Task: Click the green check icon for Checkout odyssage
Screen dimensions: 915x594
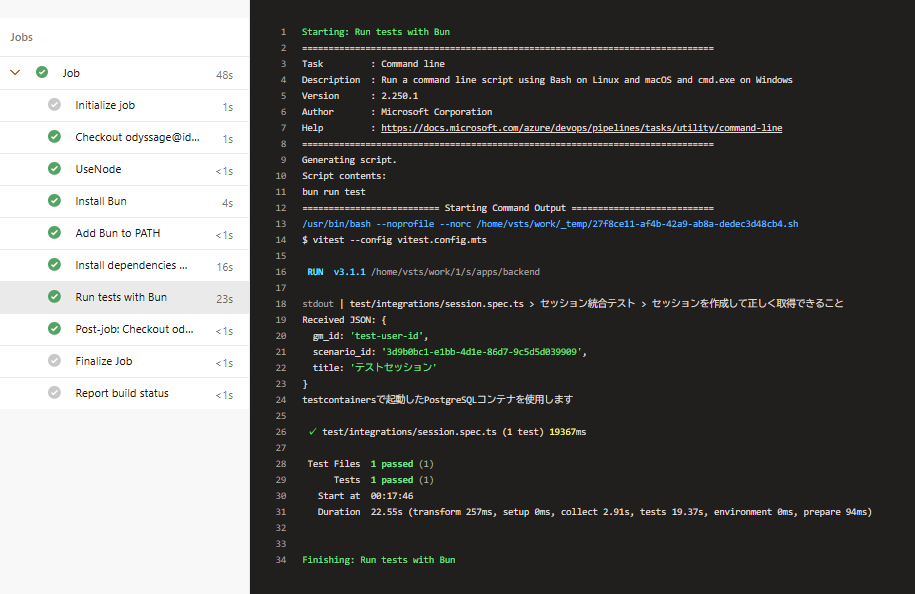Action: click(54, 137)
